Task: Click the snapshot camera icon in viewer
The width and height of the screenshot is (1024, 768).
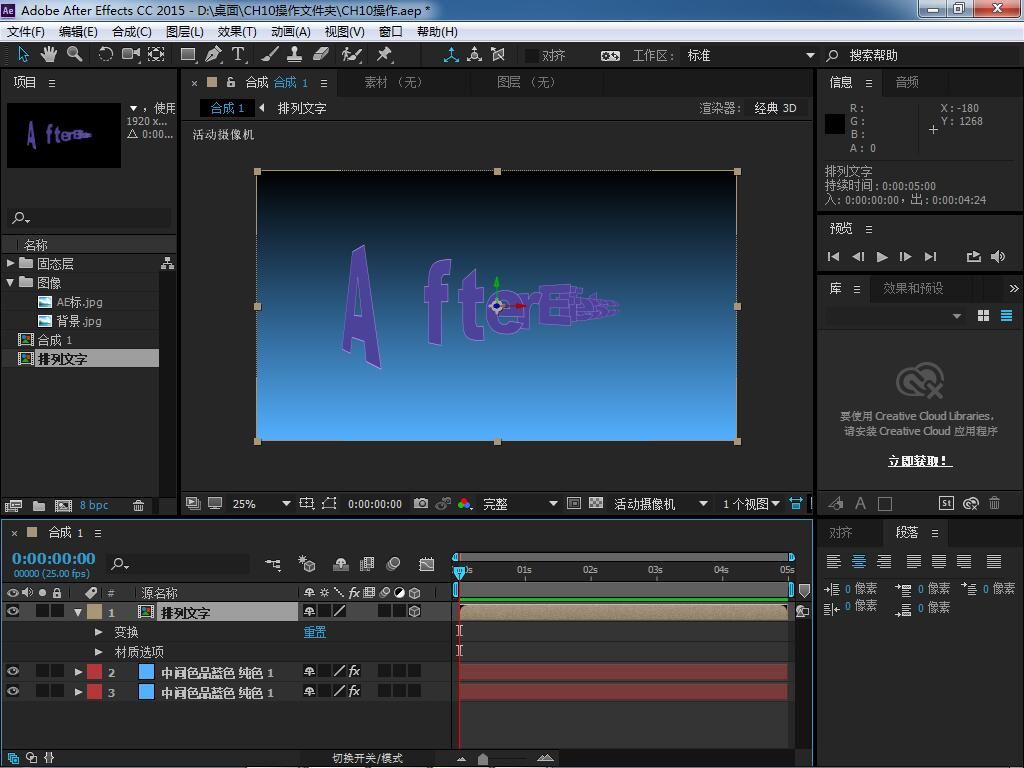Action: pyautogui.click(x=421, y=504)
